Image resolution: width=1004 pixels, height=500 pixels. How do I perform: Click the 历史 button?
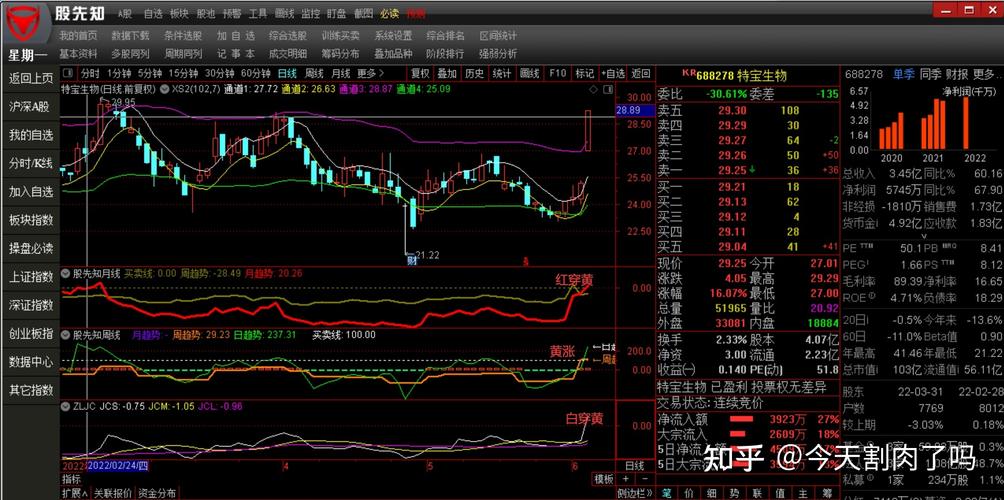tap(474, 73)
